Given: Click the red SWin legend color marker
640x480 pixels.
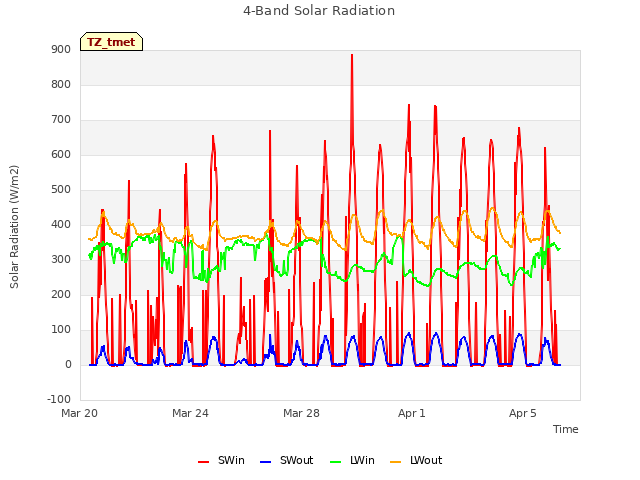Looking at the screenshot, I should pos(203,462).
